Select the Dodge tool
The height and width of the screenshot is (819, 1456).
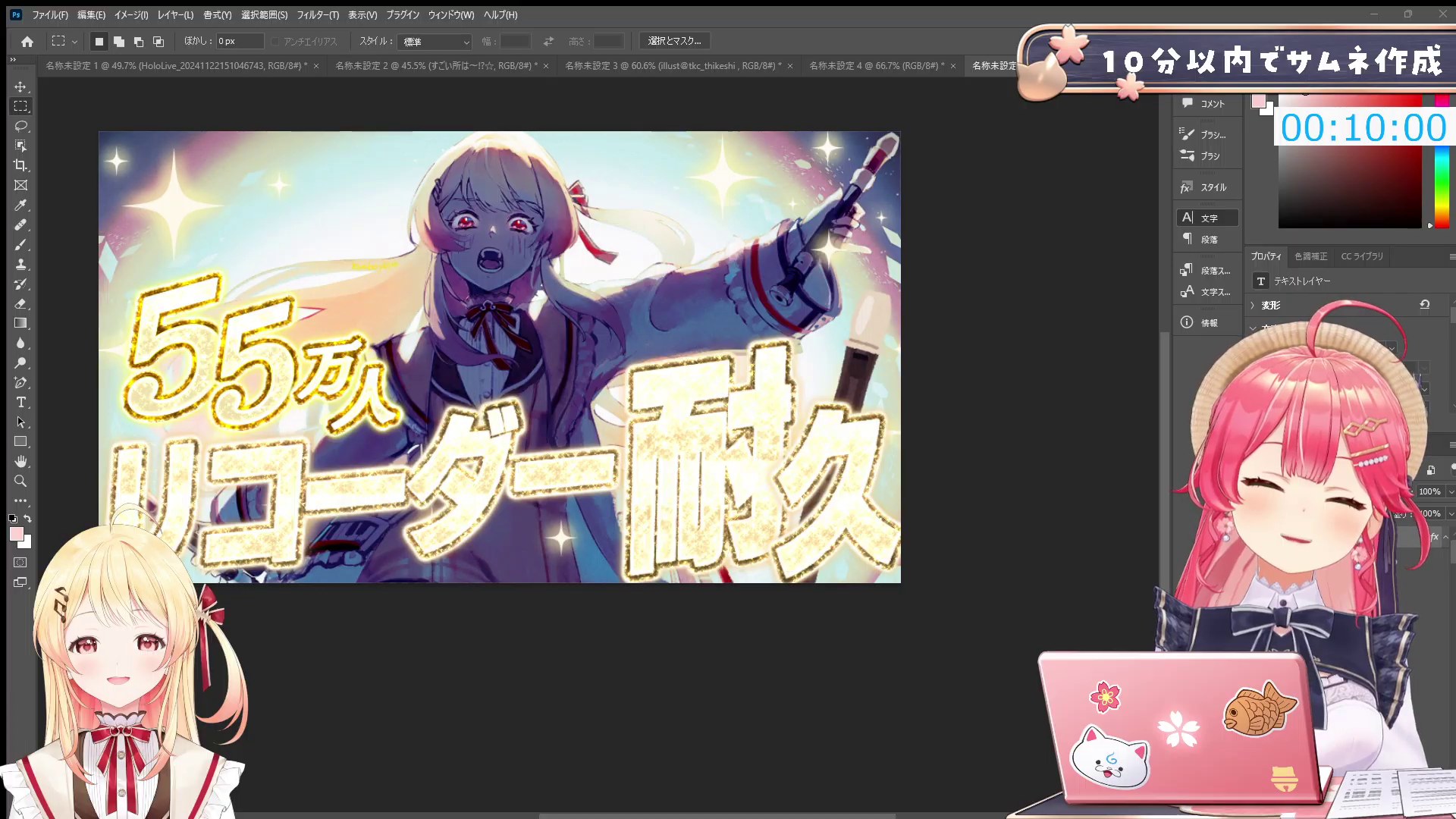20,362
